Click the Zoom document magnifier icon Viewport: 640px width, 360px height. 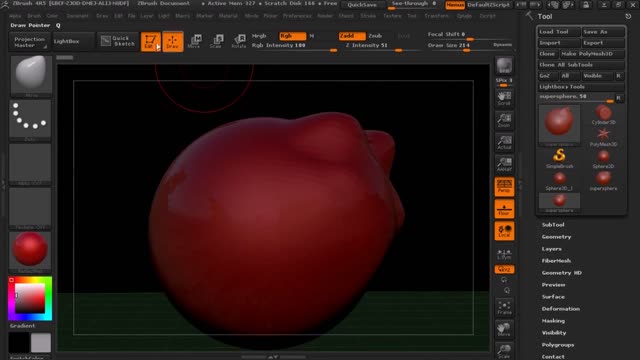(504, 120)
